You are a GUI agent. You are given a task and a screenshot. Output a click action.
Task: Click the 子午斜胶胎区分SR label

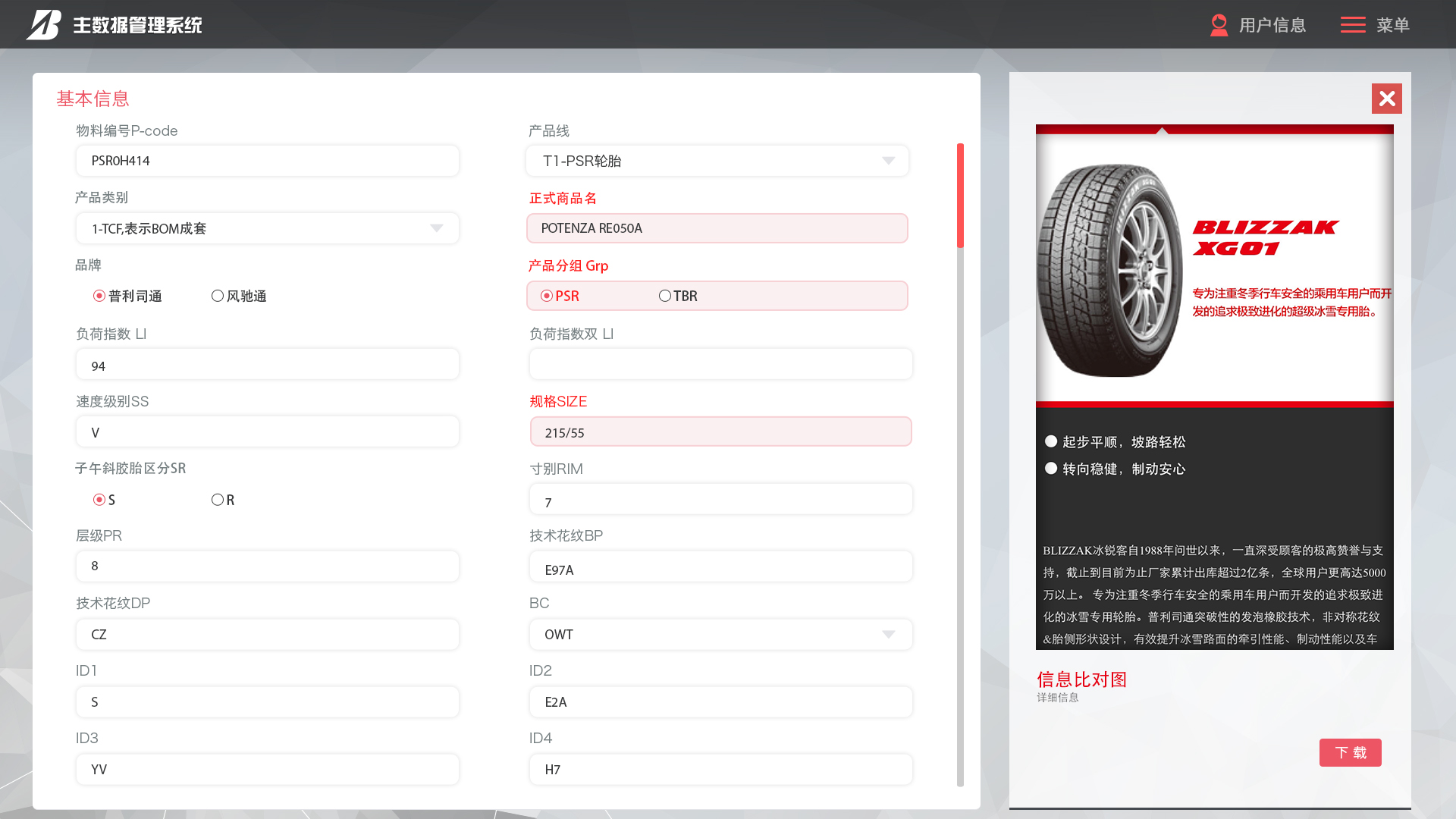pos(130,468)
